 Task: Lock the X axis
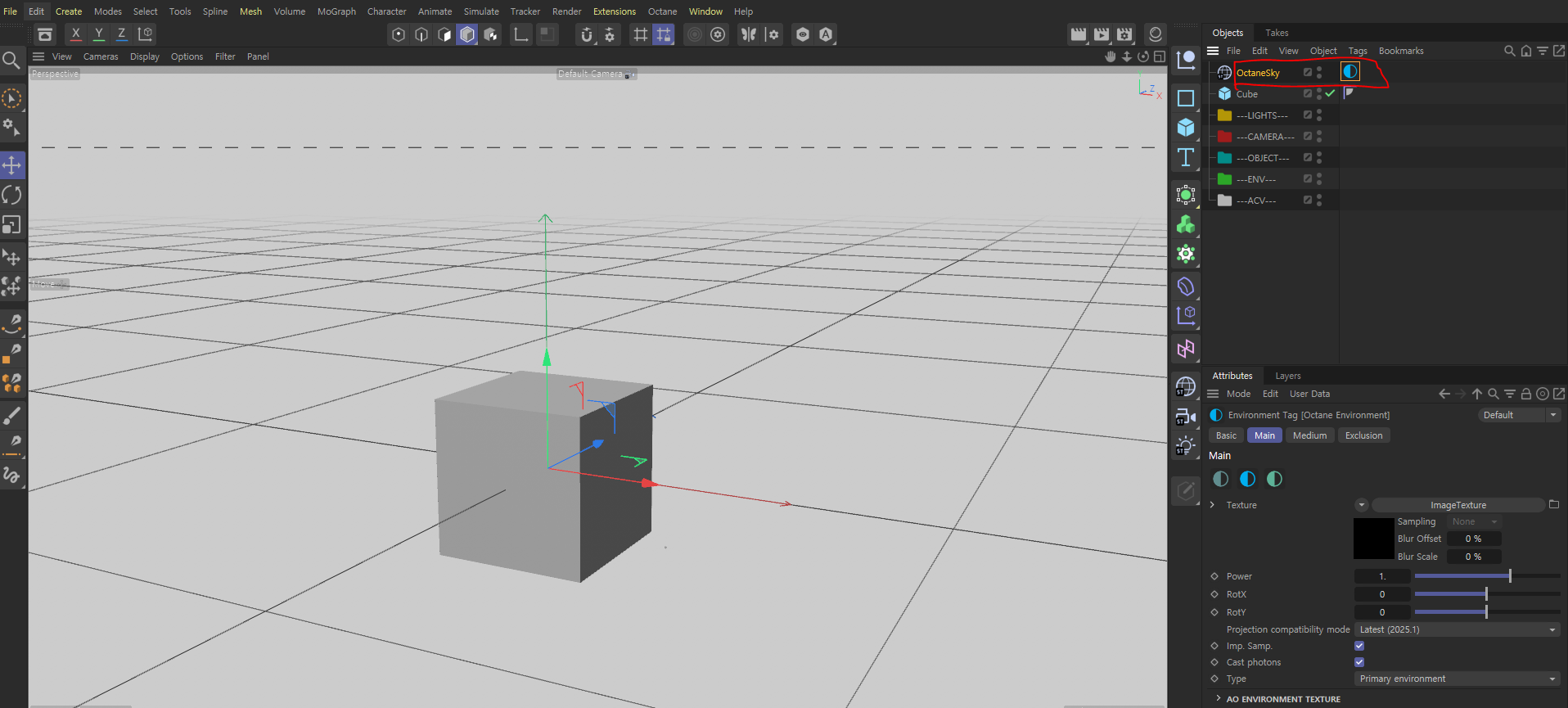coord(76,34)
